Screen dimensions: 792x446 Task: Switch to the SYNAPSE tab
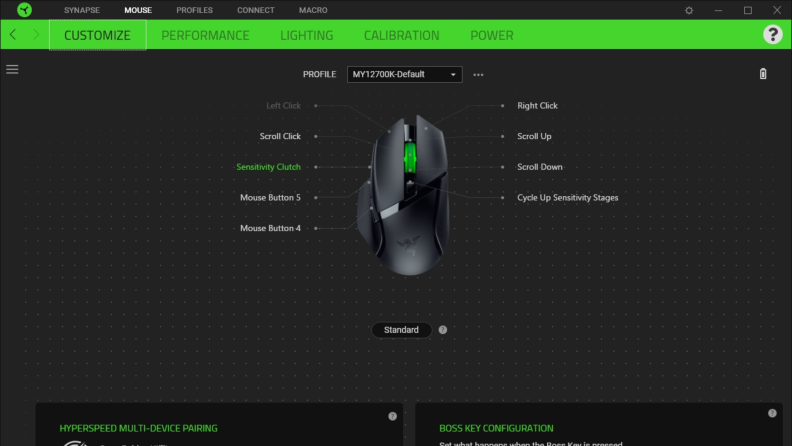tap(82, 10)
